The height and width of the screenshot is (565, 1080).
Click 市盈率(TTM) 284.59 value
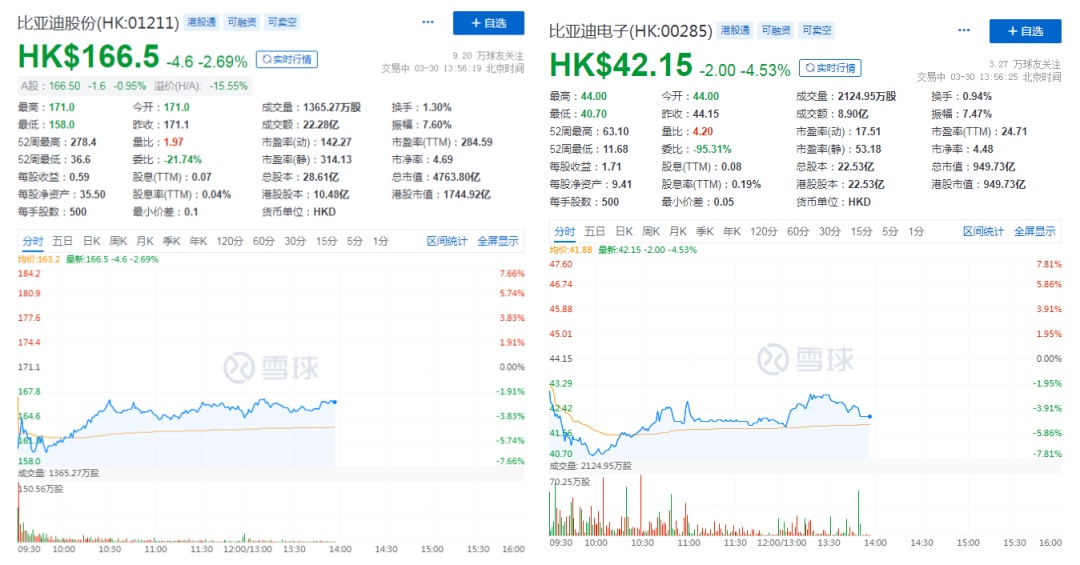pos(477,142)
